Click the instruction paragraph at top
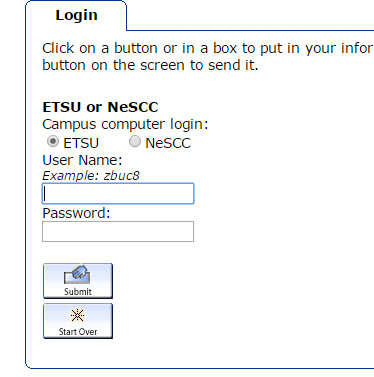This screenshot has width=374, height=377. (x=207, y=57)
